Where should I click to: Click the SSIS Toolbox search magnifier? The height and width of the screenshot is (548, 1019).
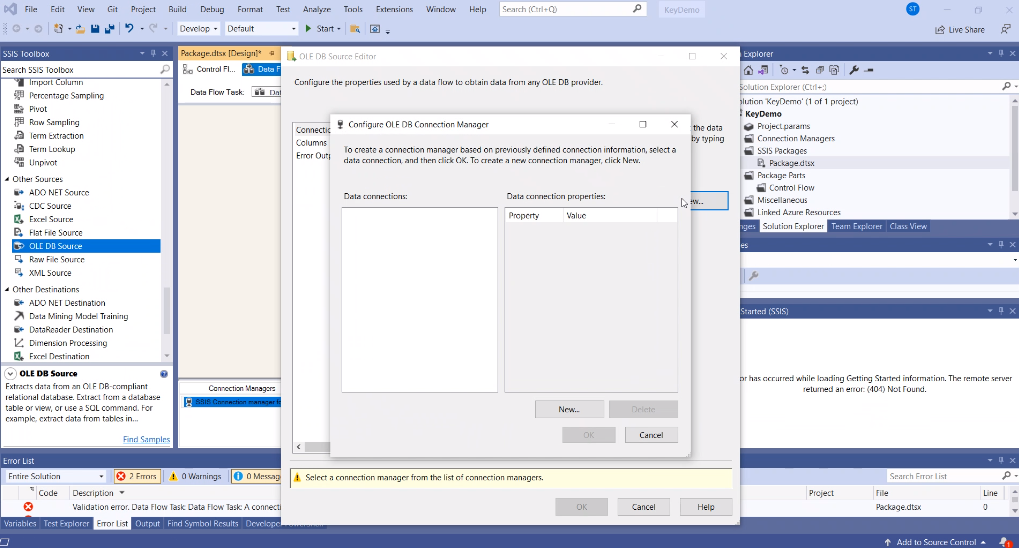[165, 70]
